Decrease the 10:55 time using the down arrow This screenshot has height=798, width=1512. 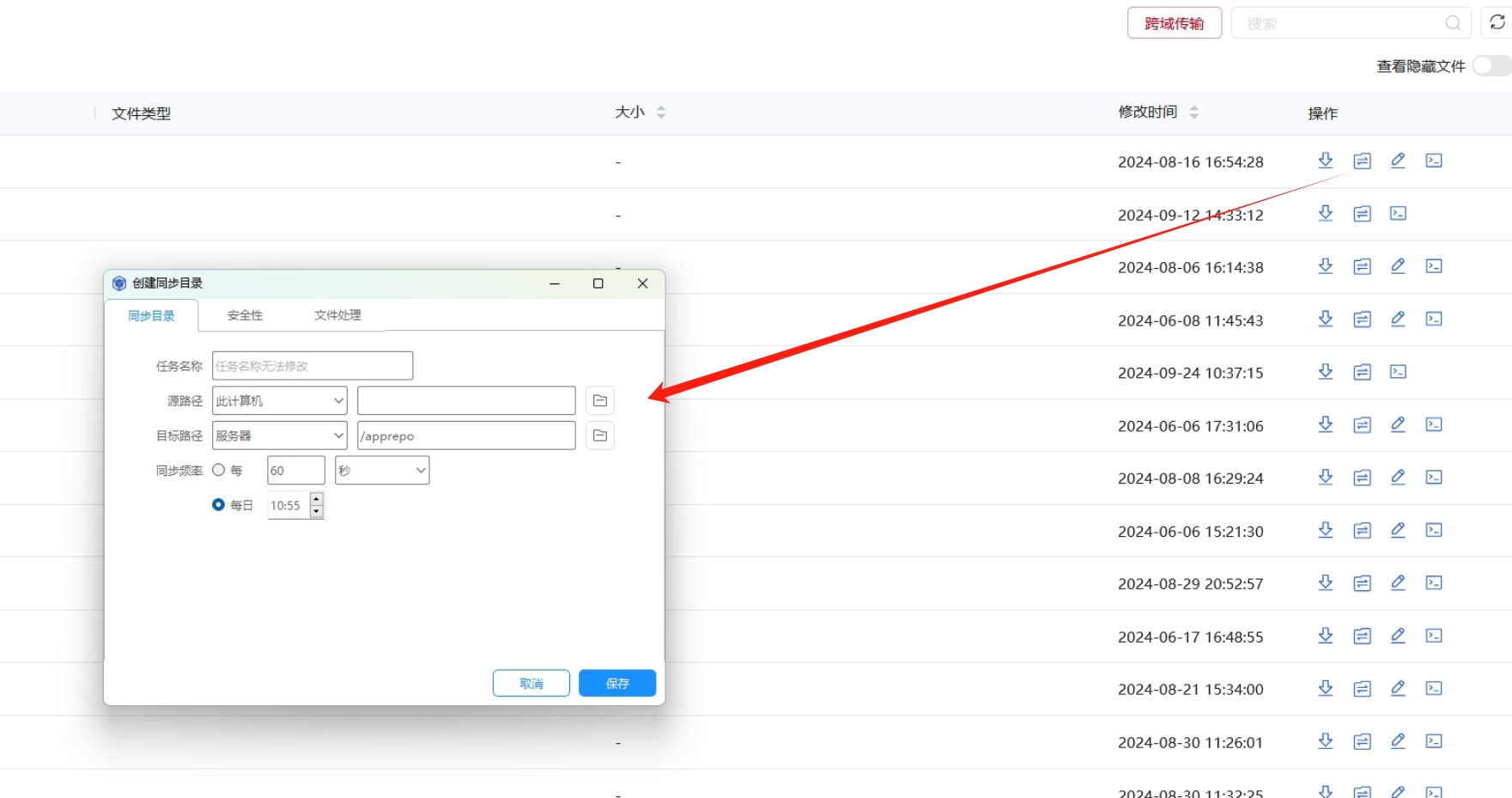tap(317, 512)
